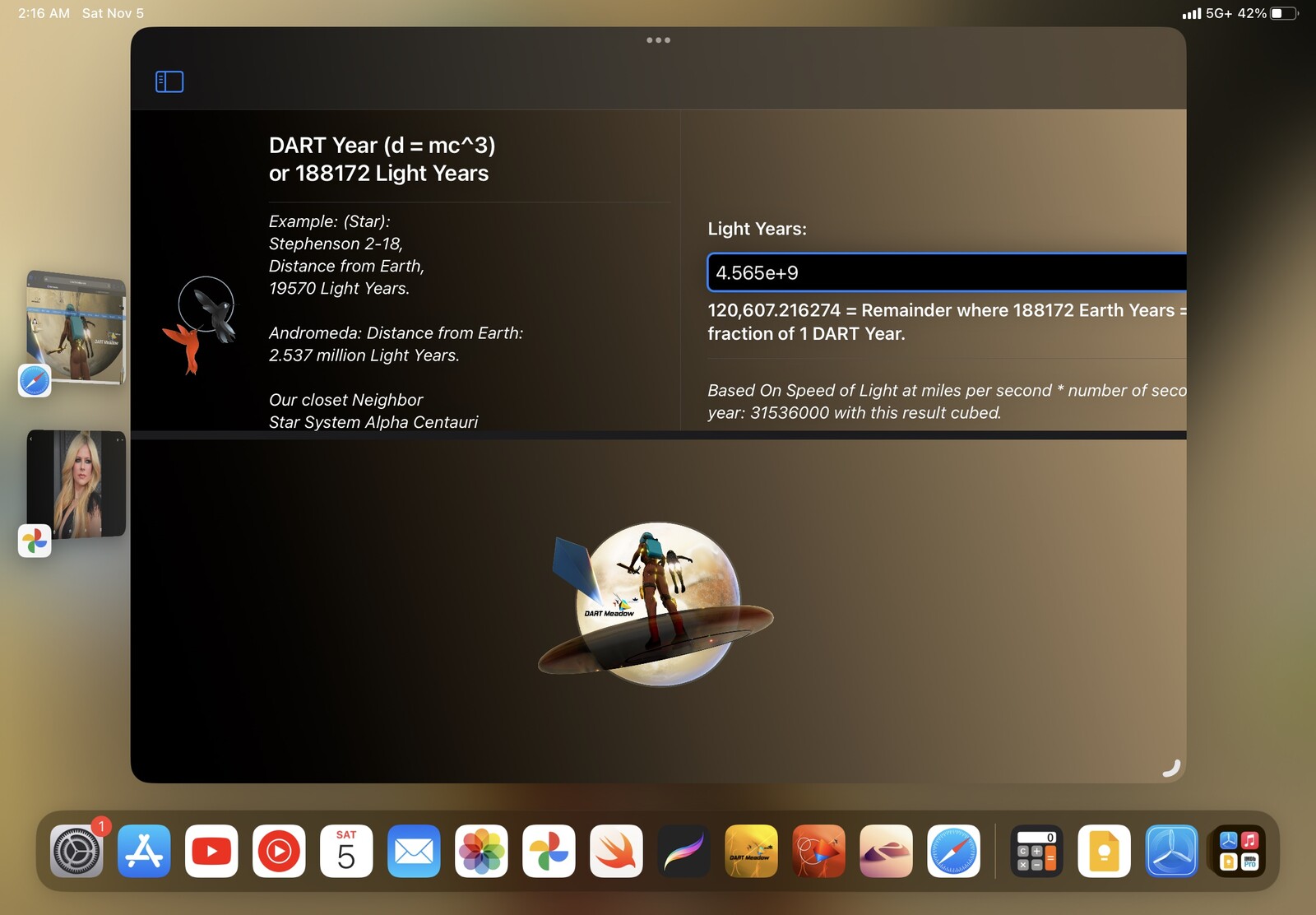Tap the battery indicator in status bar
Image resolution: width=1316 pixels, height=915 pixels.
point(1283,13)
